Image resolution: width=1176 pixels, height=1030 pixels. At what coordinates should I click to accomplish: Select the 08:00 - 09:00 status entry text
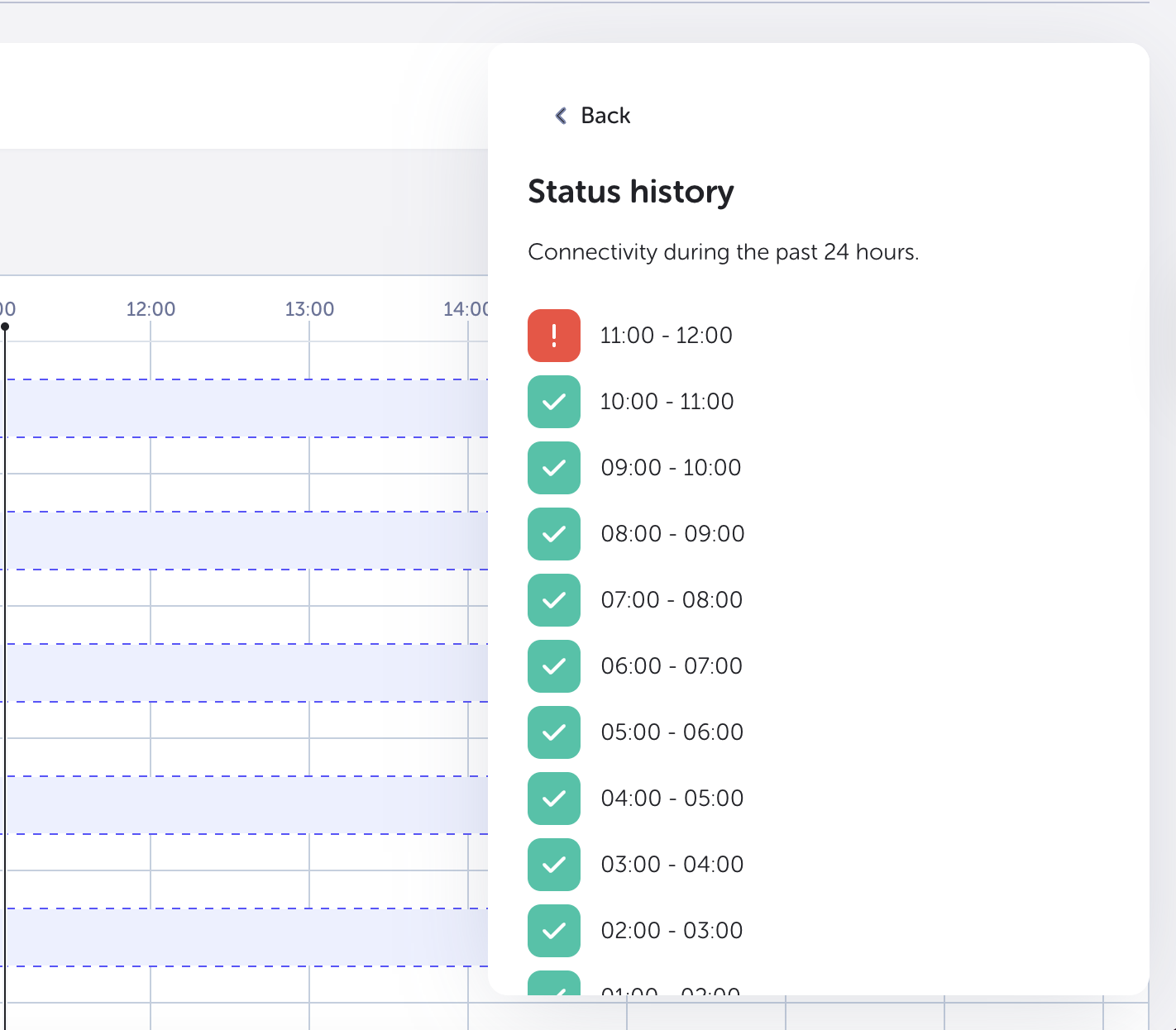(x=672, y=534)
